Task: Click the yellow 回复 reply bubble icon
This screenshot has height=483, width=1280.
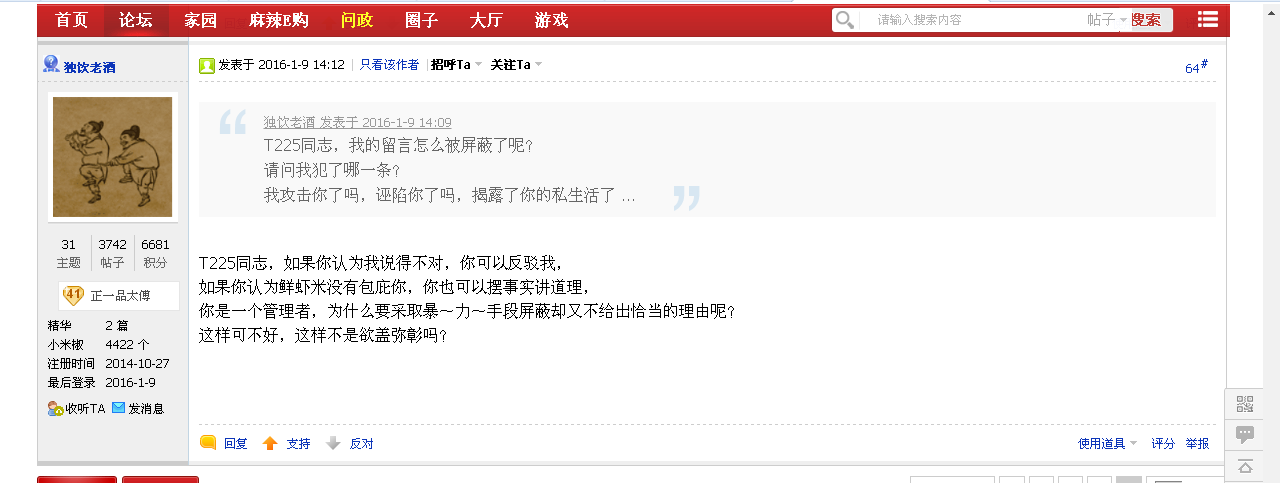Action: [208, 442]
